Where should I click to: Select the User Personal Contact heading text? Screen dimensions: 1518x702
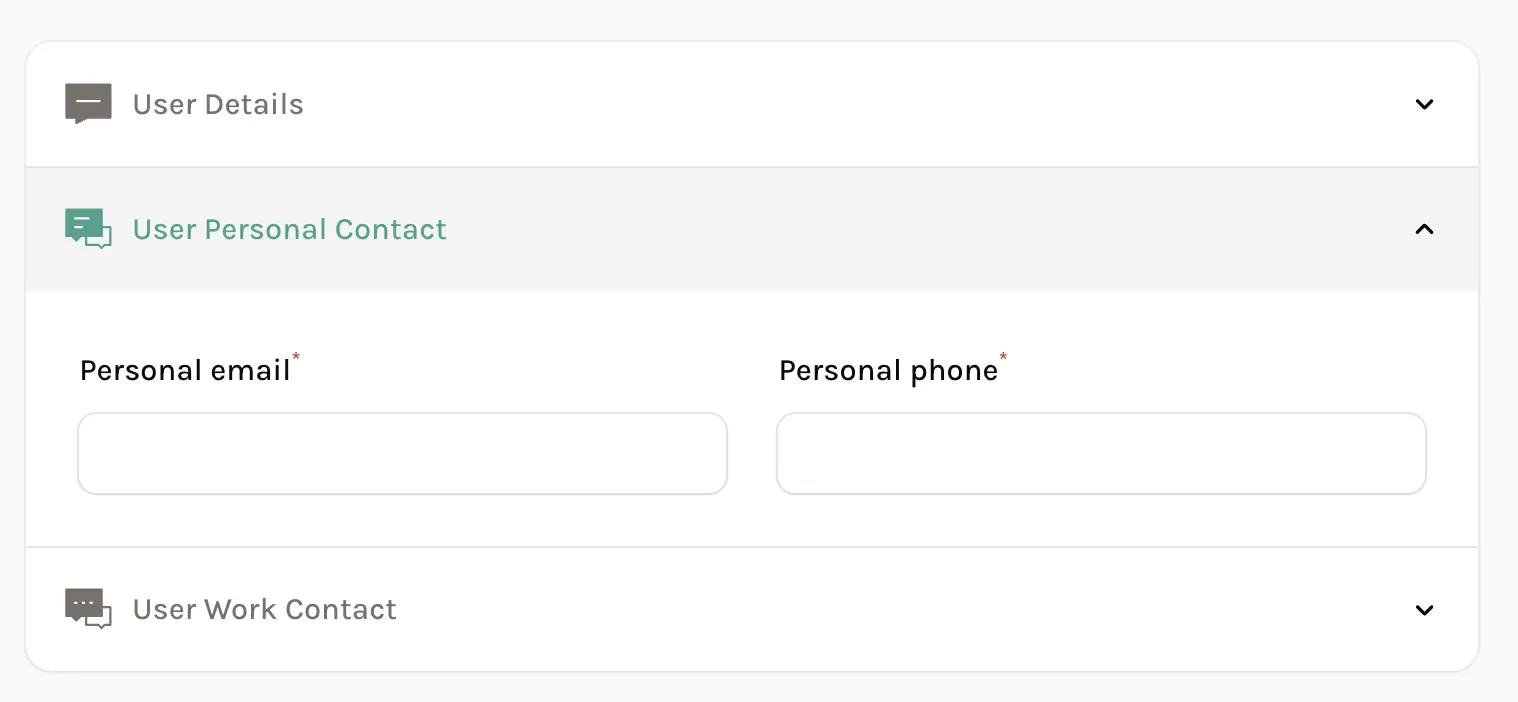tap(289, 229)
